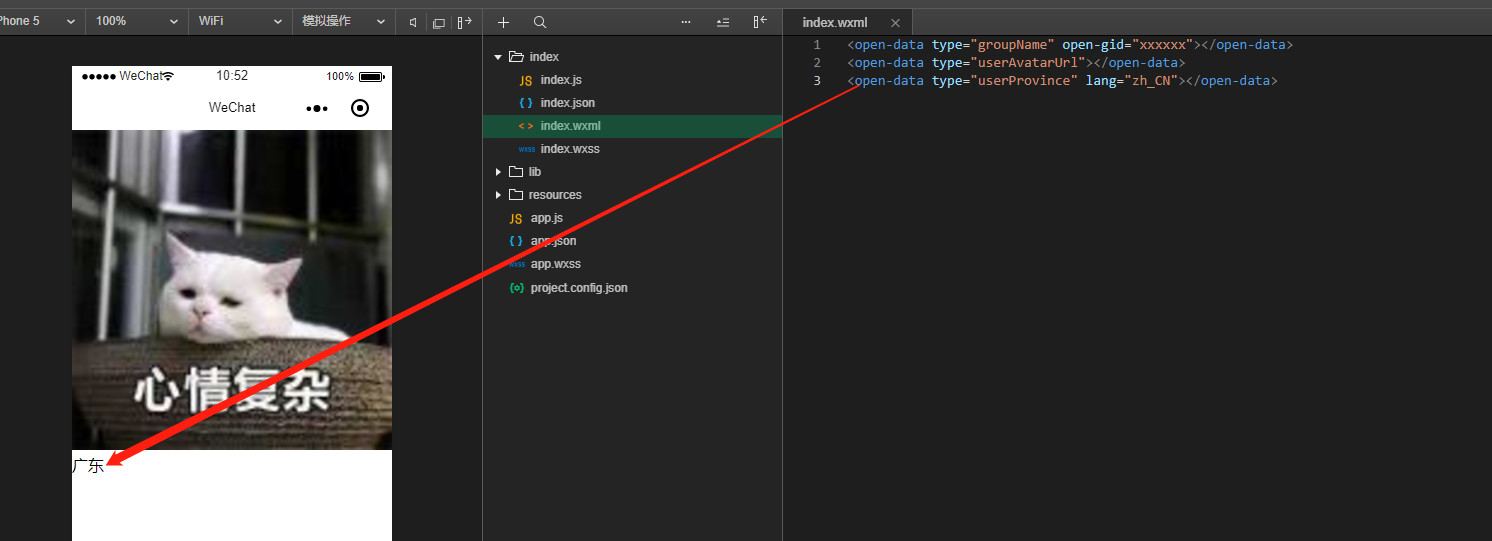Hide the file tree panel icon
Viewport: 1492px width, 541px height.
[760, 22]
